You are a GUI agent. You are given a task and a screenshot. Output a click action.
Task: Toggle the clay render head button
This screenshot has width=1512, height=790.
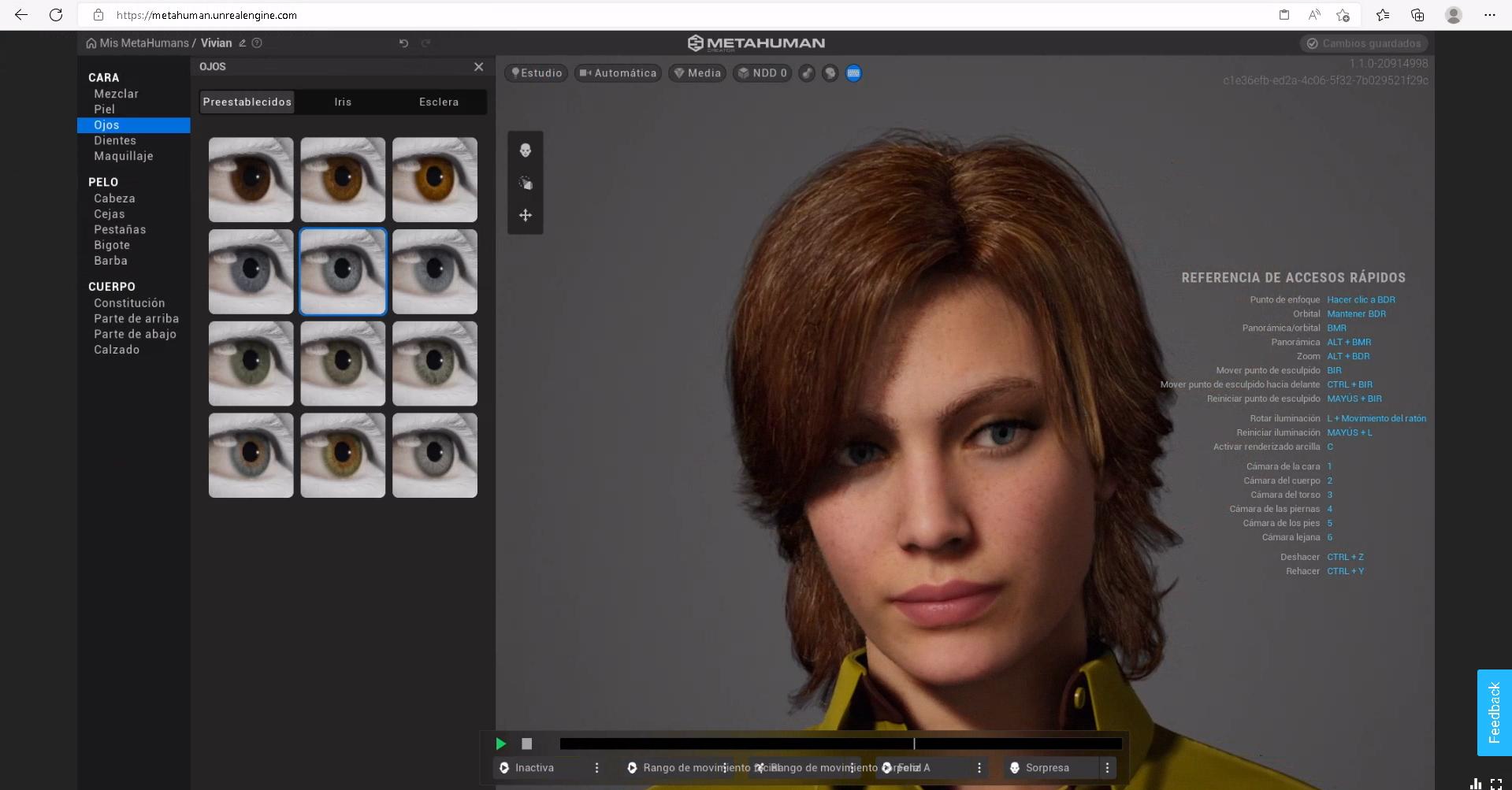tap(830, 73)
